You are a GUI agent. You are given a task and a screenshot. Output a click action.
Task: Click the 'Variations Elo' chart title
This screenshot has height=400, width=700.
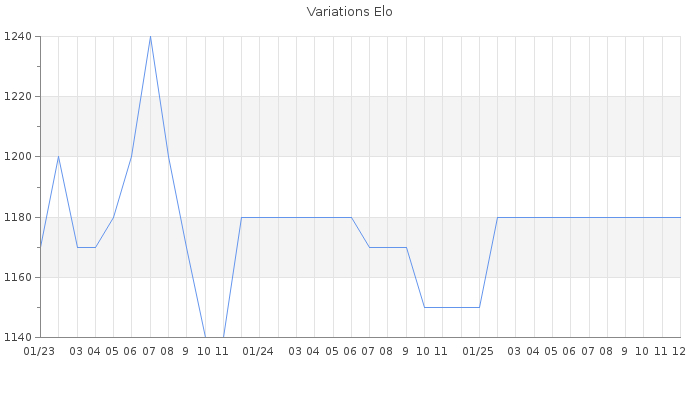(349, 12)
